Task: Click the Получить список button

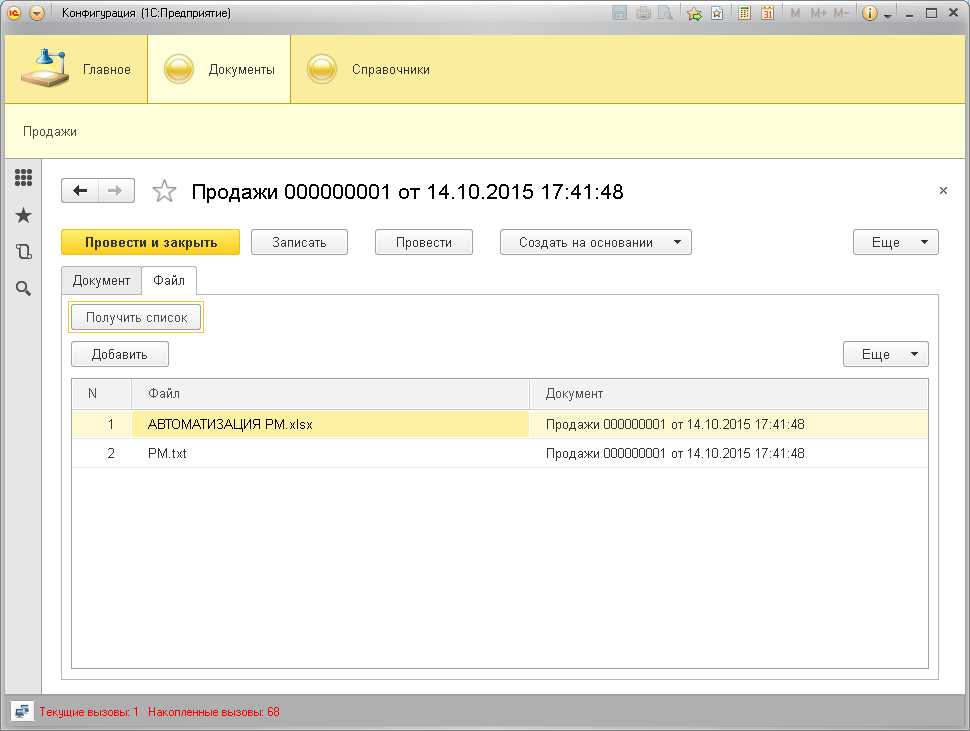Action: pyautogui.click(x=136, y=317)
